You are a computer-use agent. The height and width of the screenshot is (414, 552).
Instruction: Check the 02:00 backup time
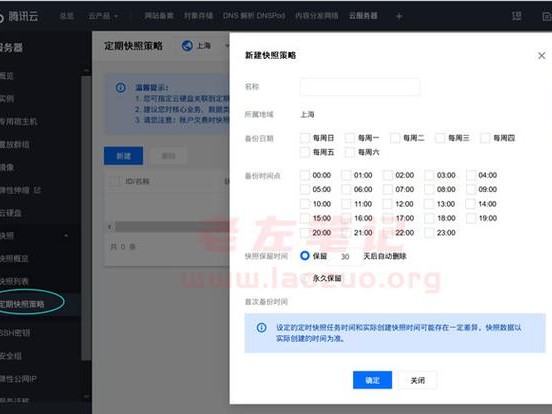(x=388, y=175)
